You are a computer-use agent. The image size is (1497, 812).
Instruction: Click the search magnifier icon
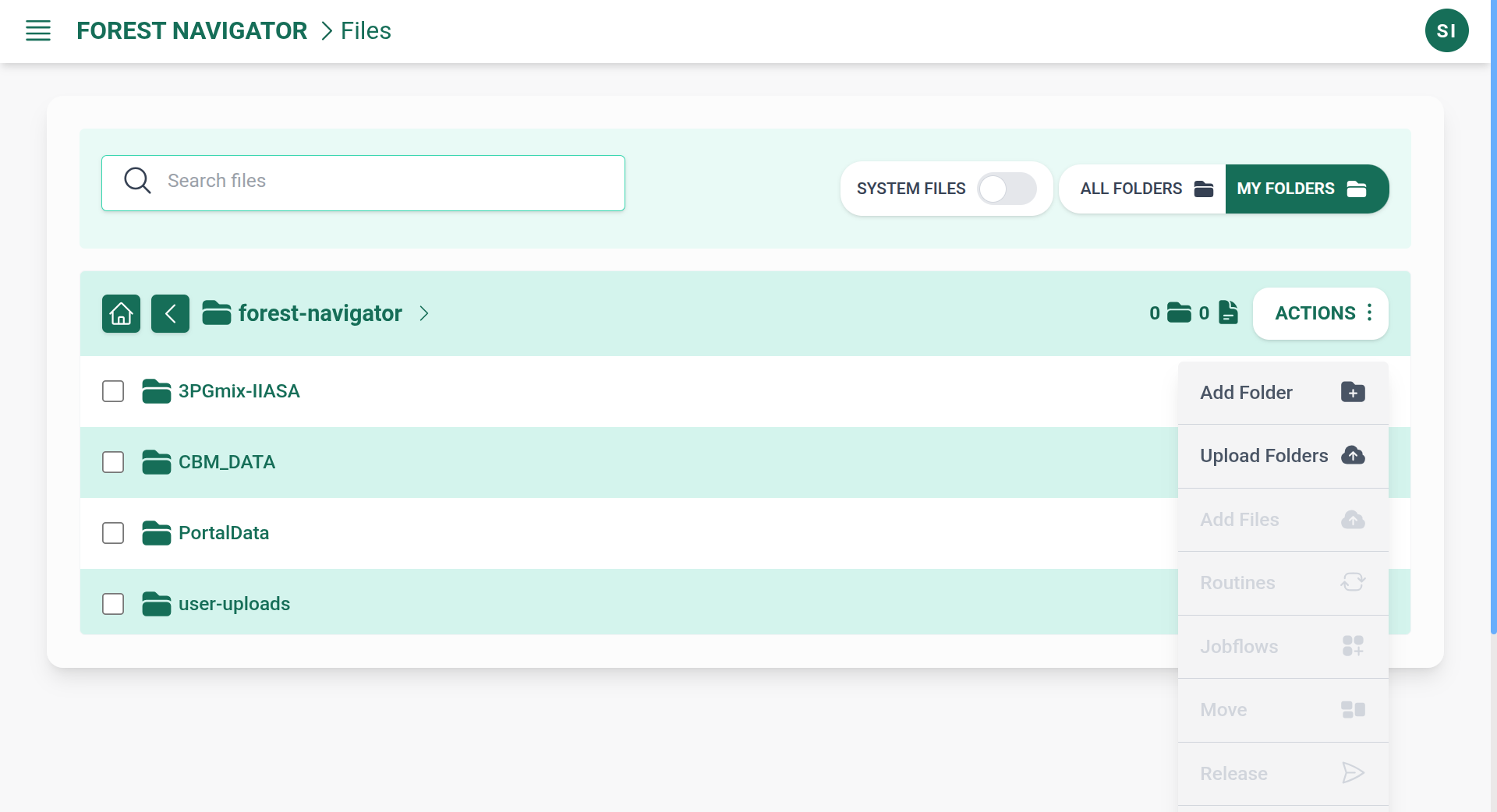[x=137, y=180]
